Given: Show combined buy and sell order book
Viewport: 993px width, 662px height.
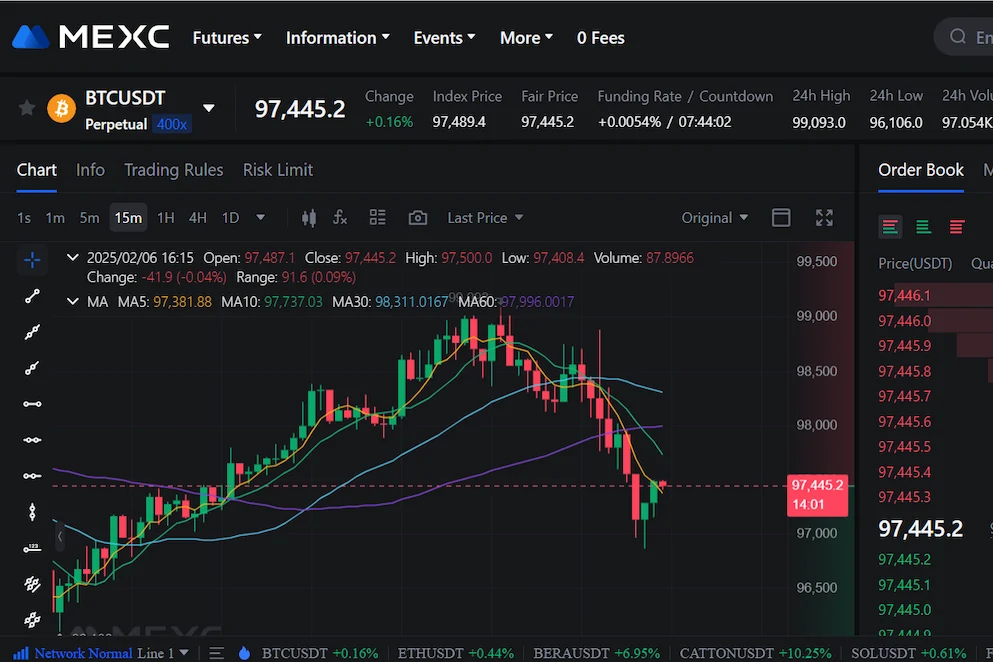Looking at the screenshot, I should pos(890,227).
